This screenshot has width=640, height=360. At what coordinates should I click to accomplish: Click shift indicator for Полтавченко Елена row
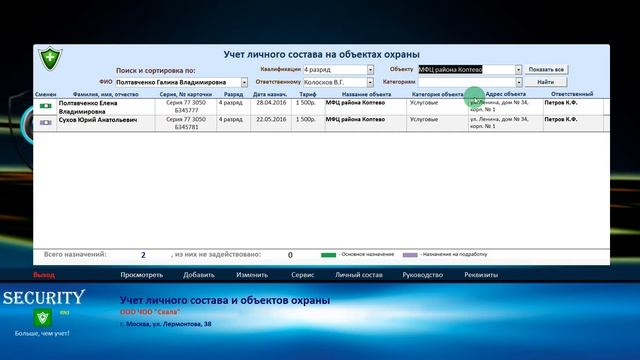click(x=45, y=106)
